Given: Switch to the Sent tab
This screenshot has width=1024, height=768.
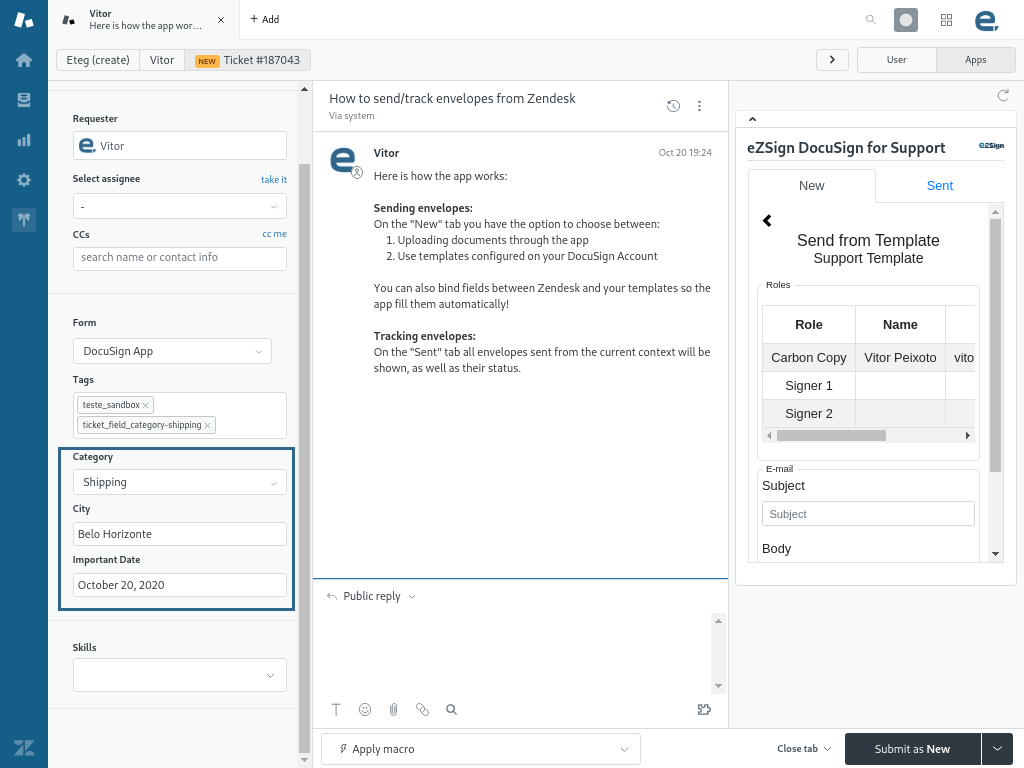Looking at the screenshot, I should click(939, 186).
